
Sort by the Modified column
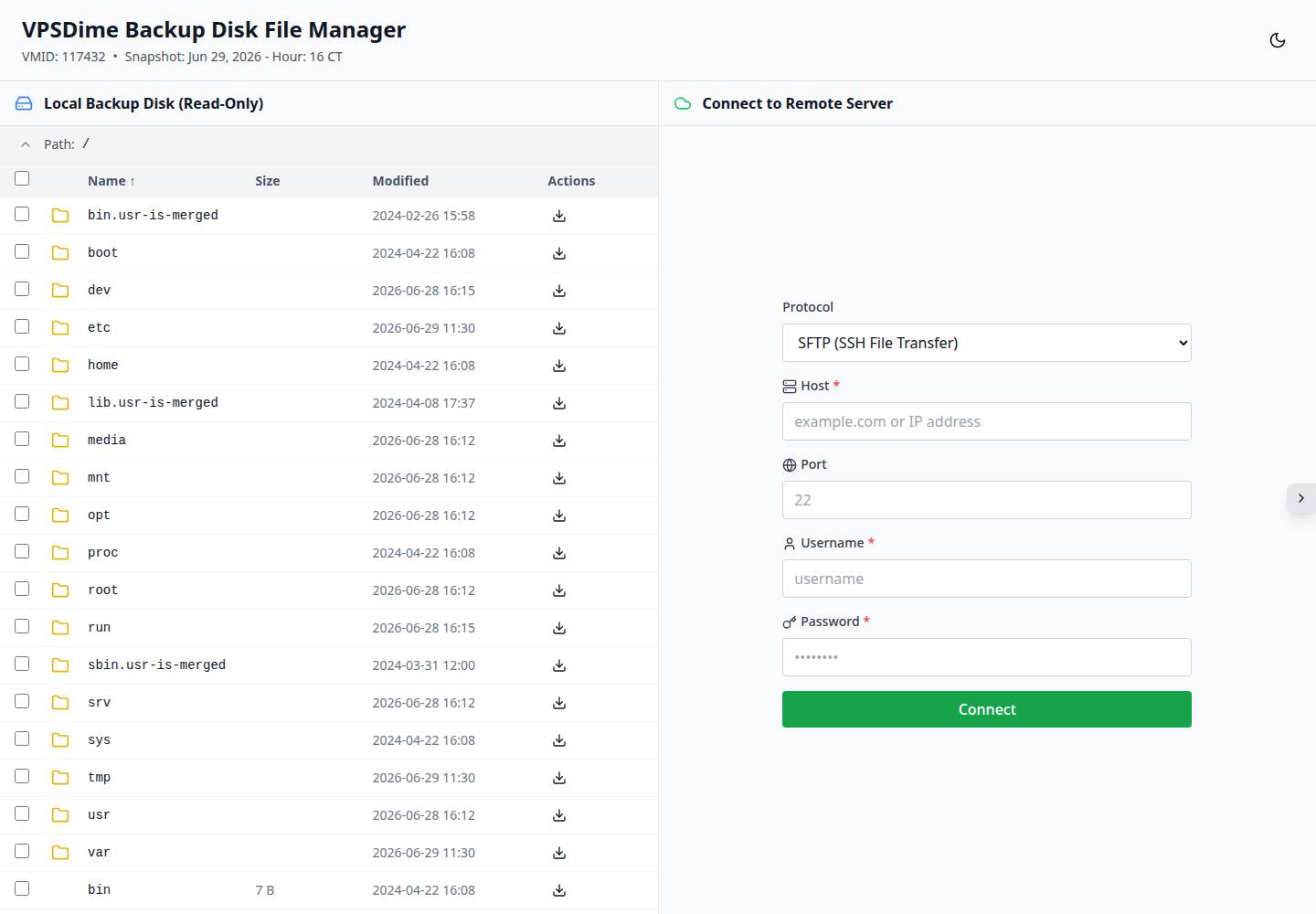point(400,181)
